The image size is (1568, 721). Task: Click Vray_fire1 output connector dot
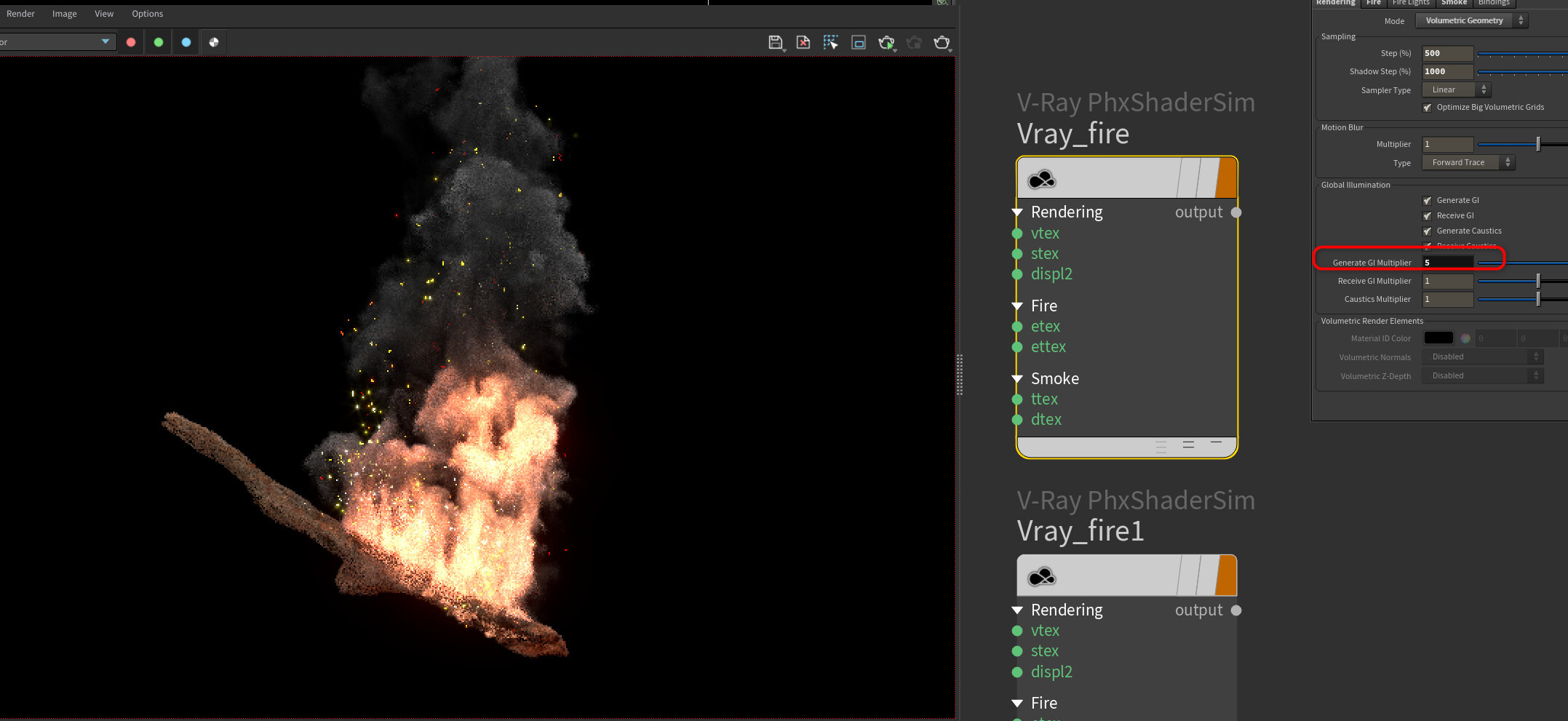pos(1236,610)
